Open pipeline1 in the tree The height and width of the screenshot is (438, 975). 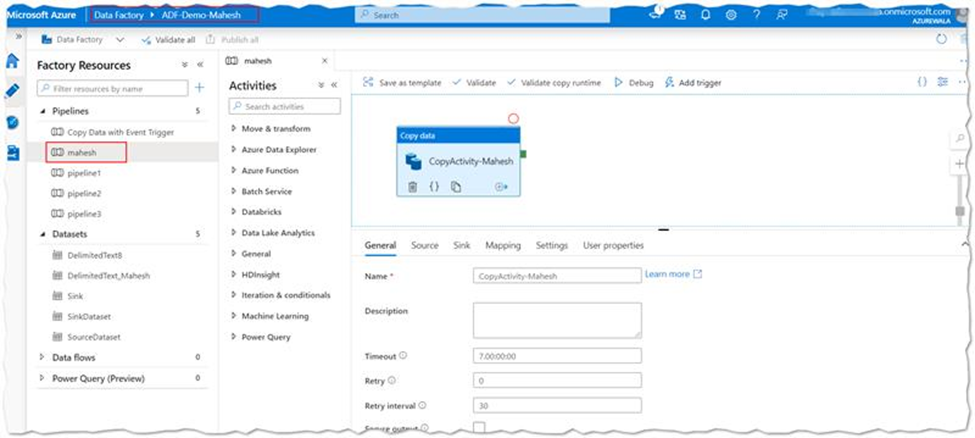(x=85, y=172)
